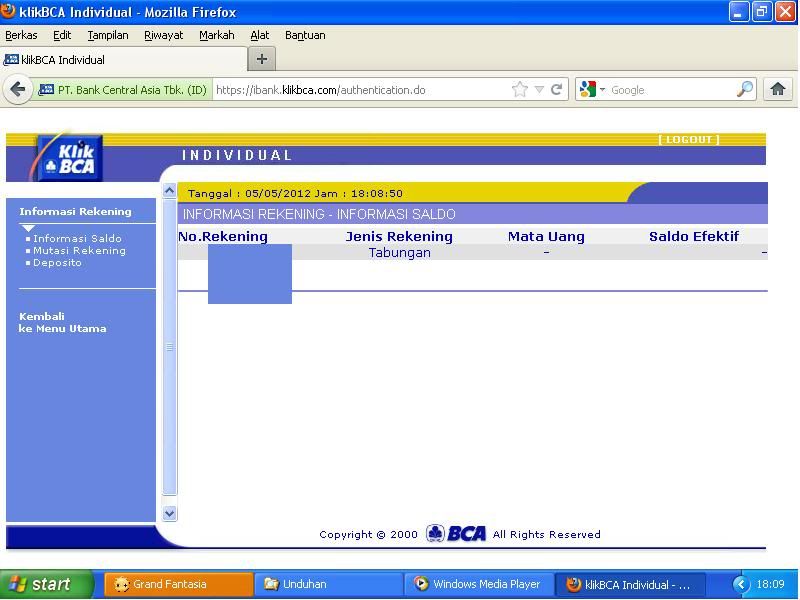The width and height of the screenshot is (800, 600).
Task: Open the Windows start button
Action: (x=47, y=584)
